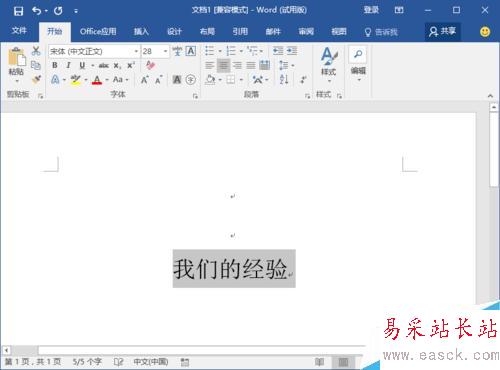This screenshot has height=370, width=500.
Task: Click the 共享 share button
Action: click(443, 32)
